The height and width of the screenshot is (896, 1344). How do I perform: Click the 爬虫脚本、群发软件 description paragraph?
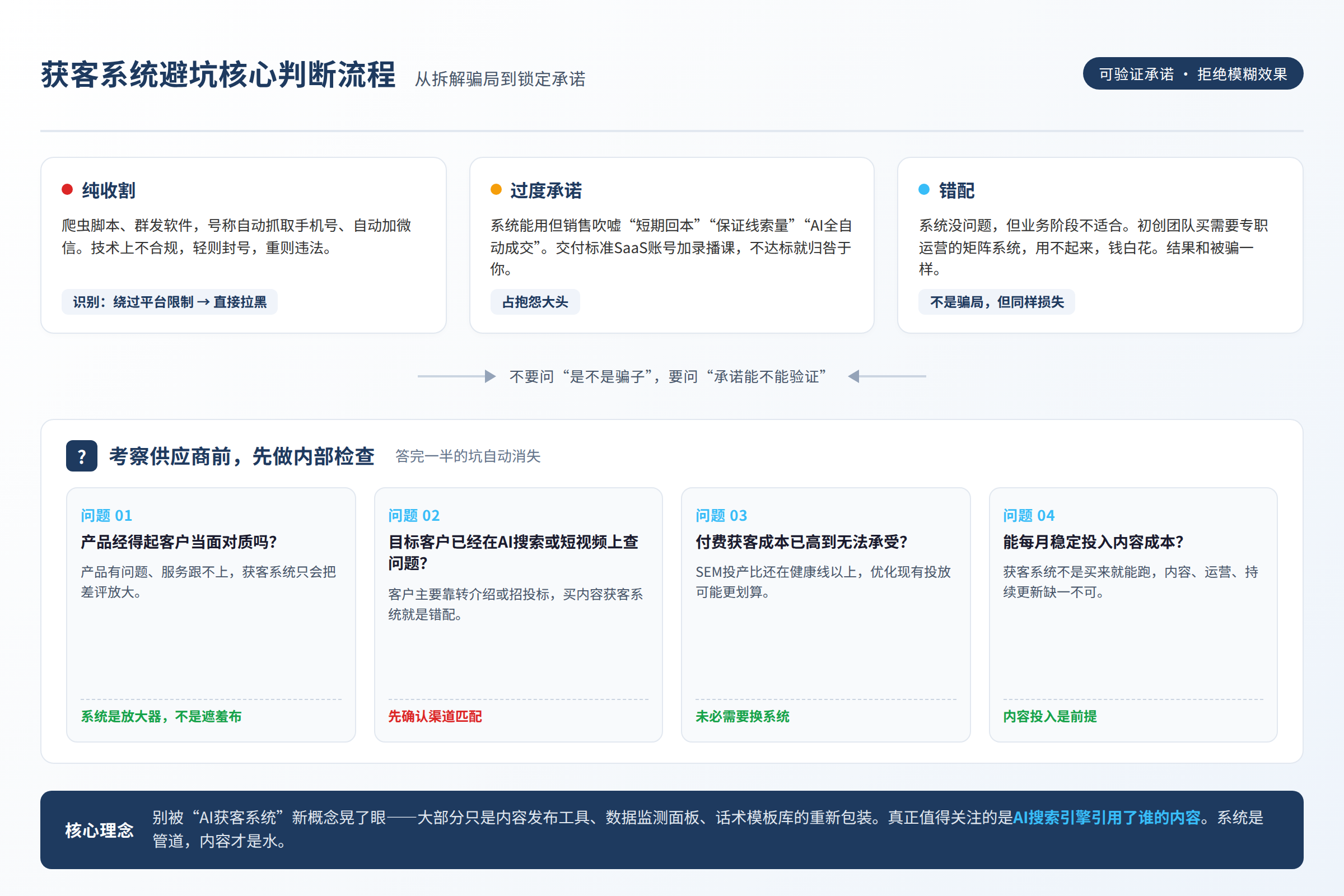click(x=236, y=236)
